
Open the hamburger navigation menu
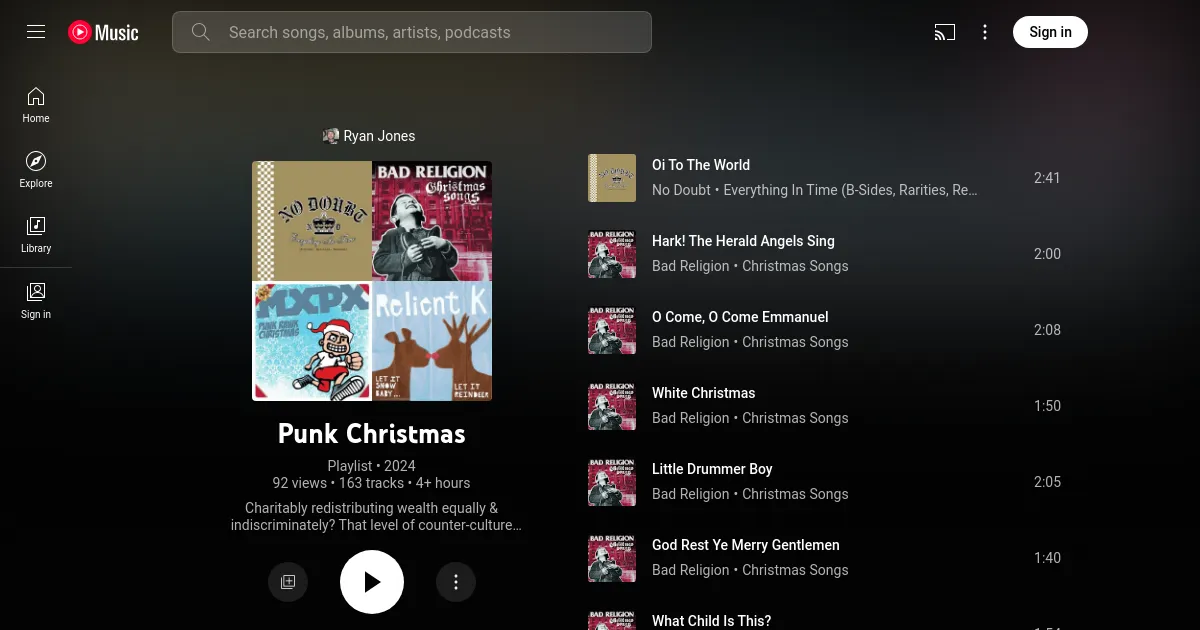click(x=36, y=31)
